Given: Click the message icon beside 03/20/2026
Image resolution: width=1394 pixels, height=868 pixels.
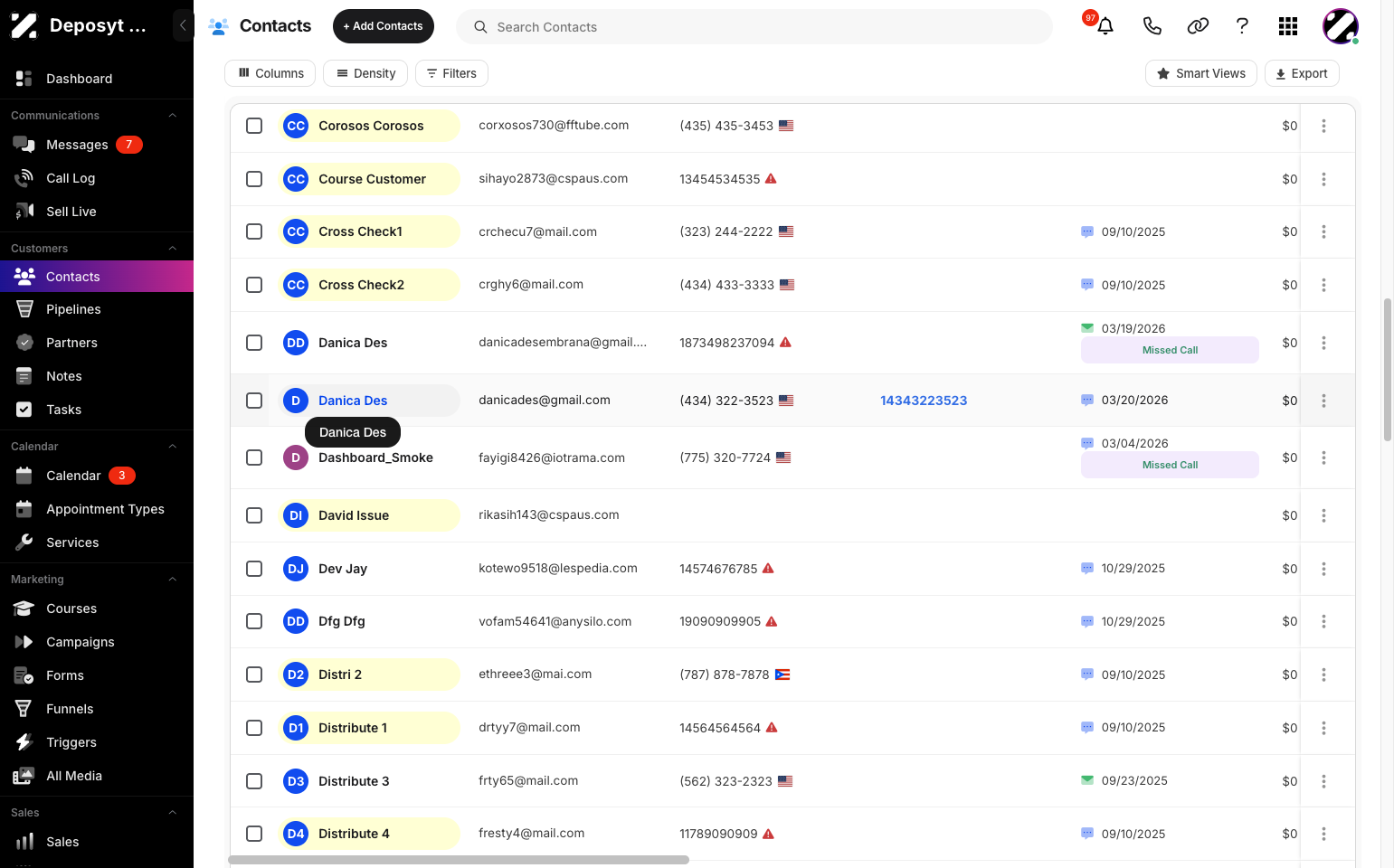Looking at the screenshot, I should click(1087, 400).
